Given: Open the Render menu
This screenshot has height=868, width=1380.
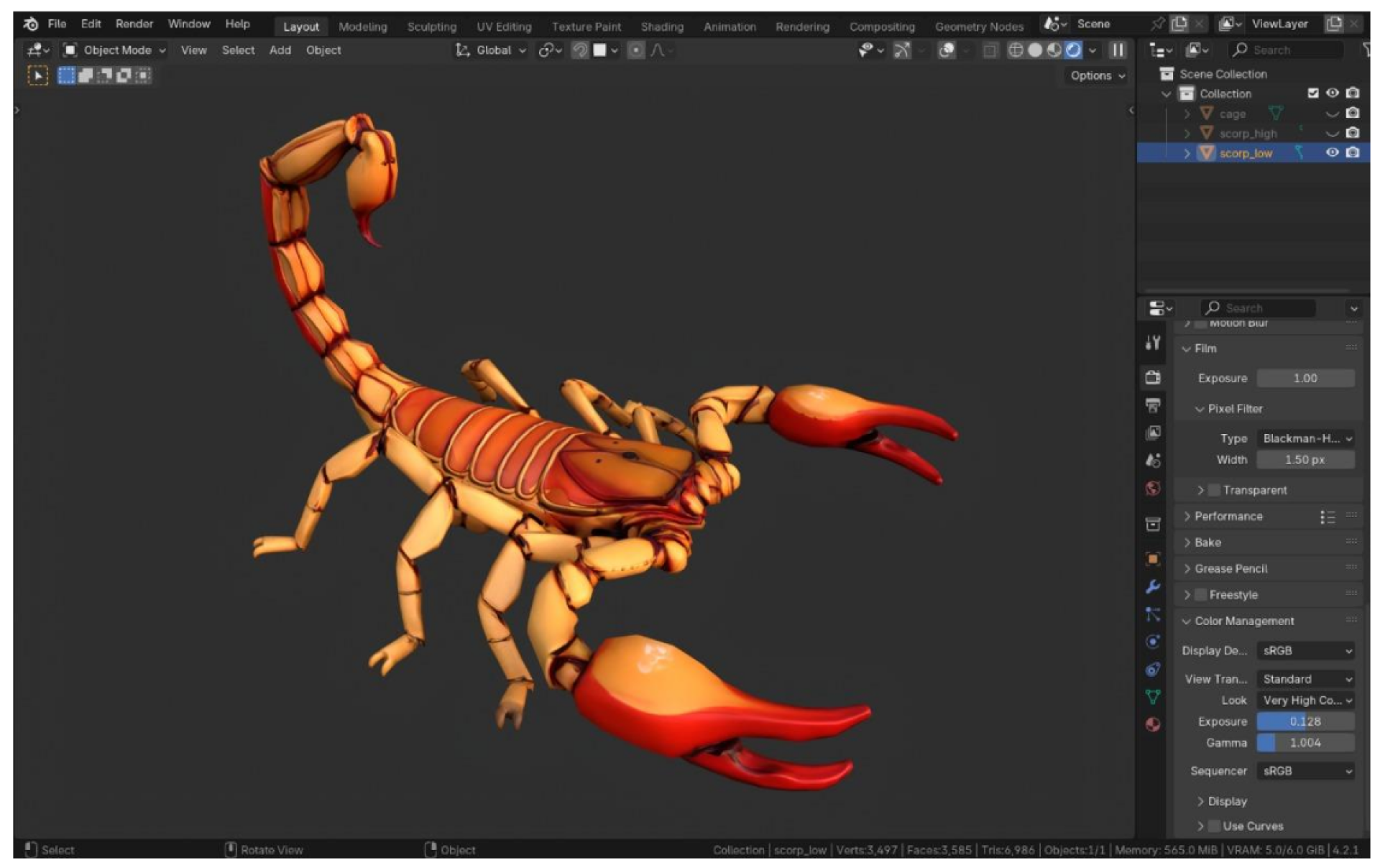Looking at the screenshot, I should pos(134,24).
